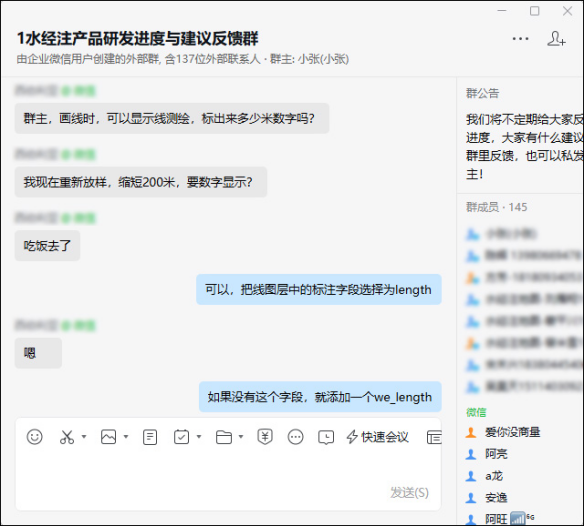Open the emoji picker
Viewport: 584px width, 526px height.
click(35, 437)
